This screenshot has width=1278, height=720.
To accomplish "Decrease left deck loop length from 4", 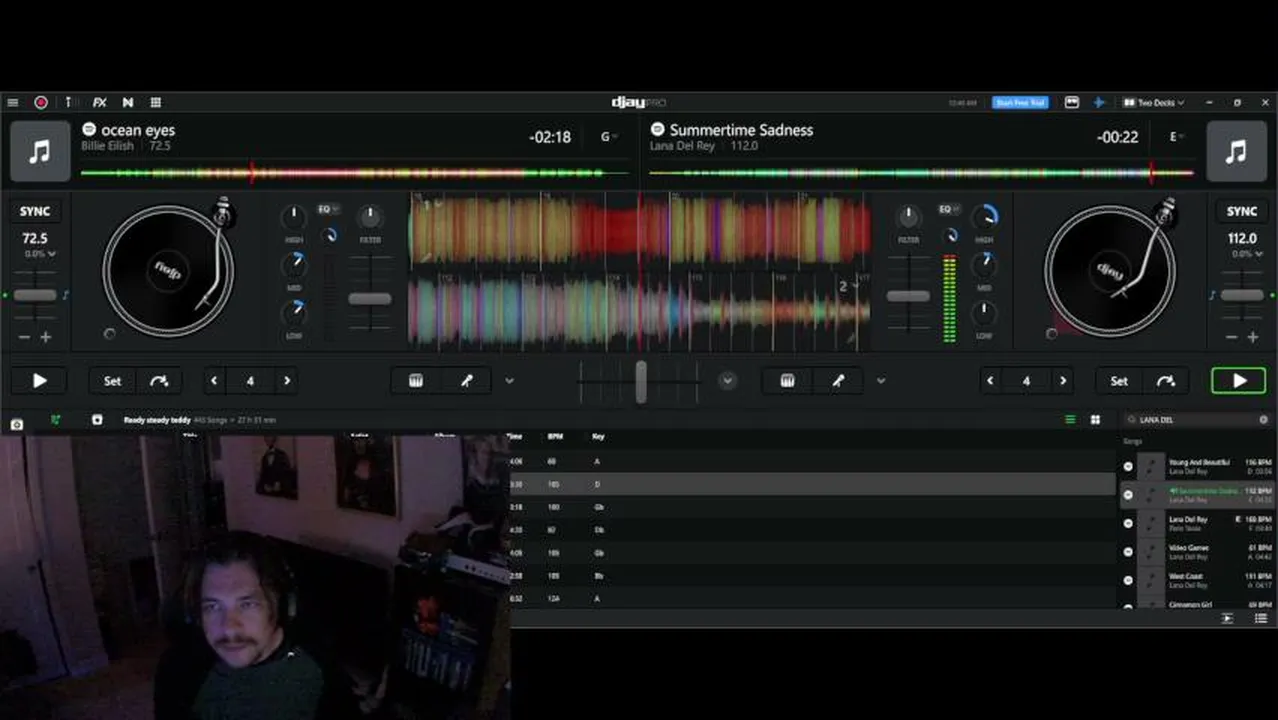I will (214, 381).
